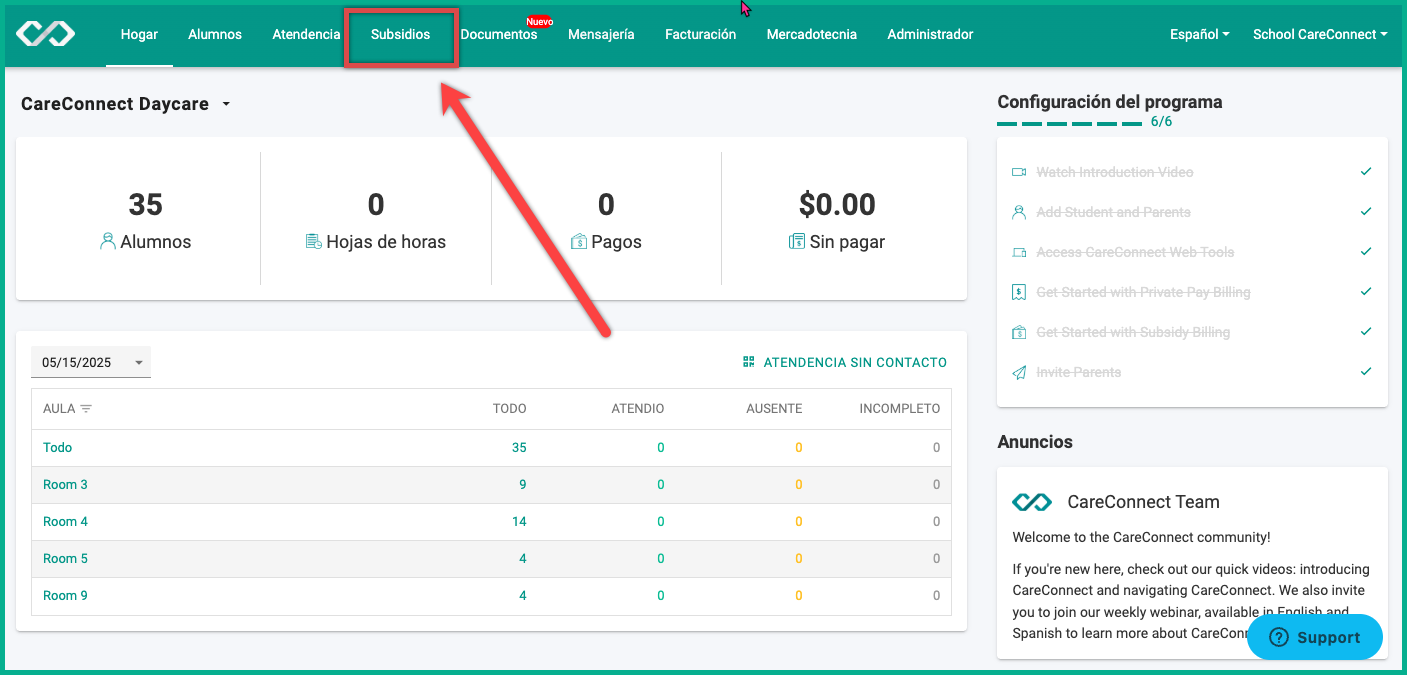The width and height of the screenshot is (1407, 675).
Task: Expand the CareConnect Daycare selector
Action: (x=126, y=104)
